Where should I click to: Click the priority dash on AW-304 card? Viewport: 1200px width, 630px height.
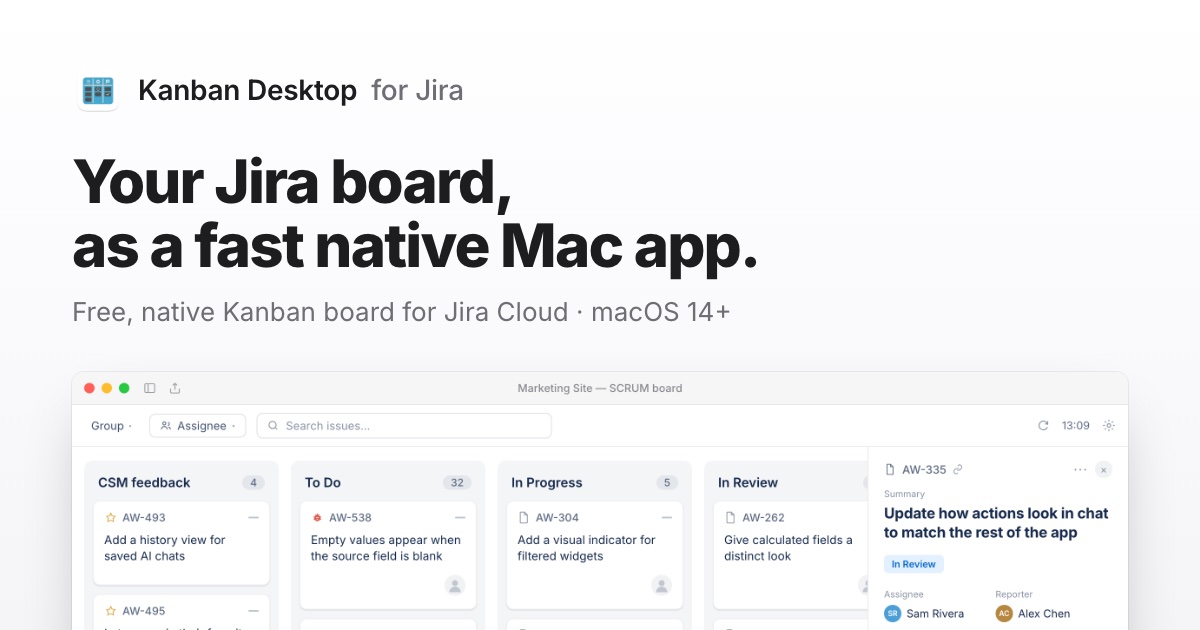pos(666,518)
